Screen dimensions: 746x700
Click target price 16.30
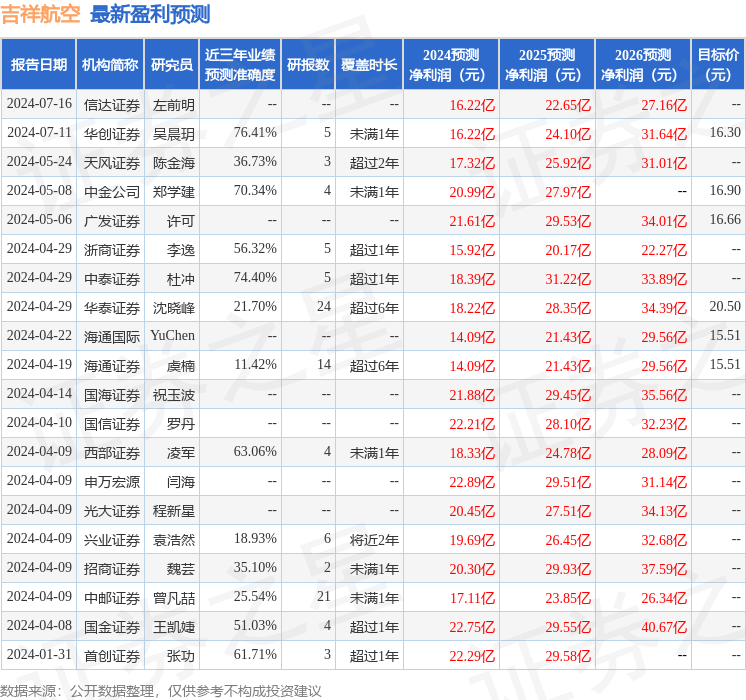coord(725,133)
